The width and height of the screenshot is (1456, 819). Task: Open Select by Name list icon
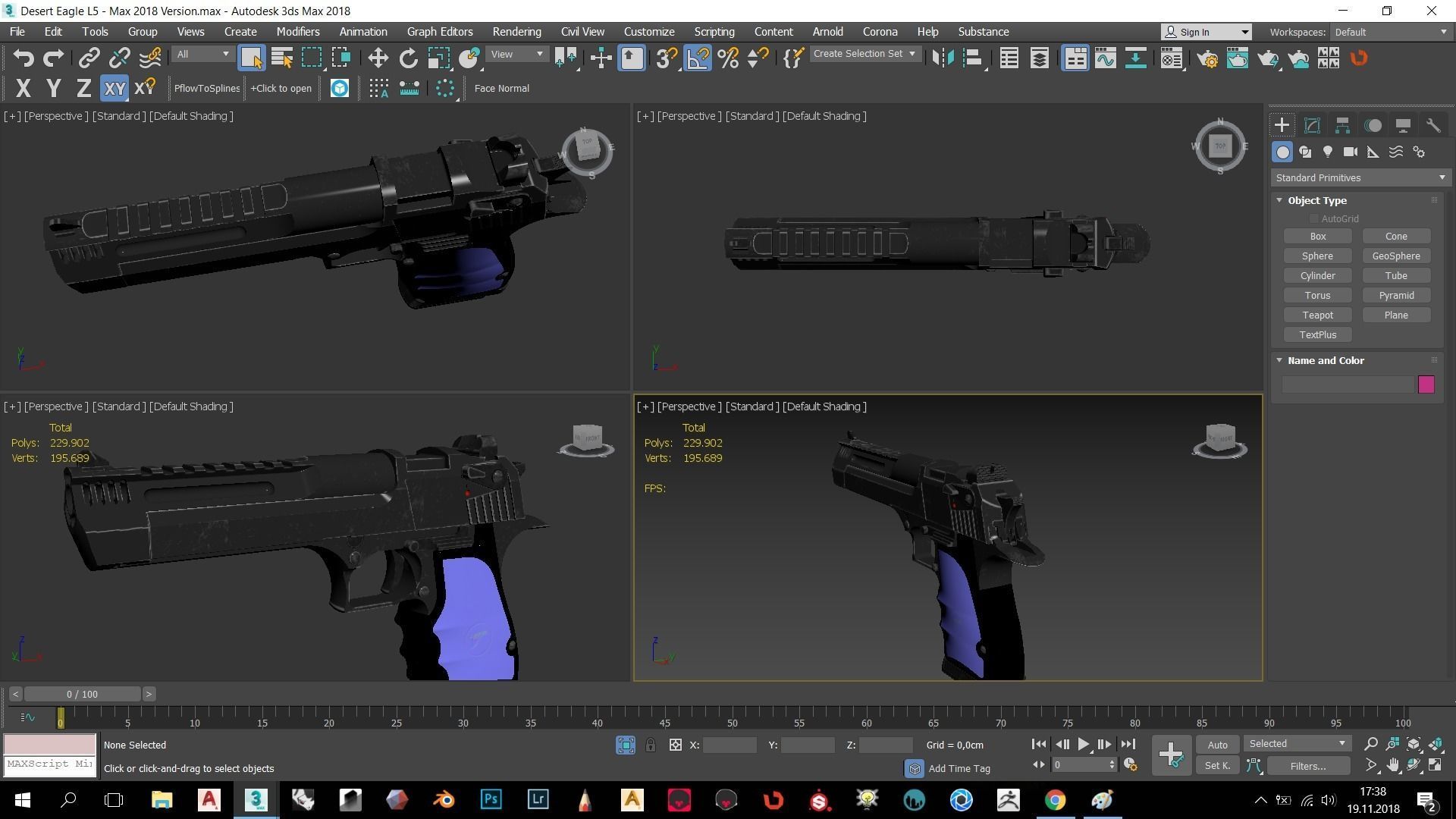(282, 58)
